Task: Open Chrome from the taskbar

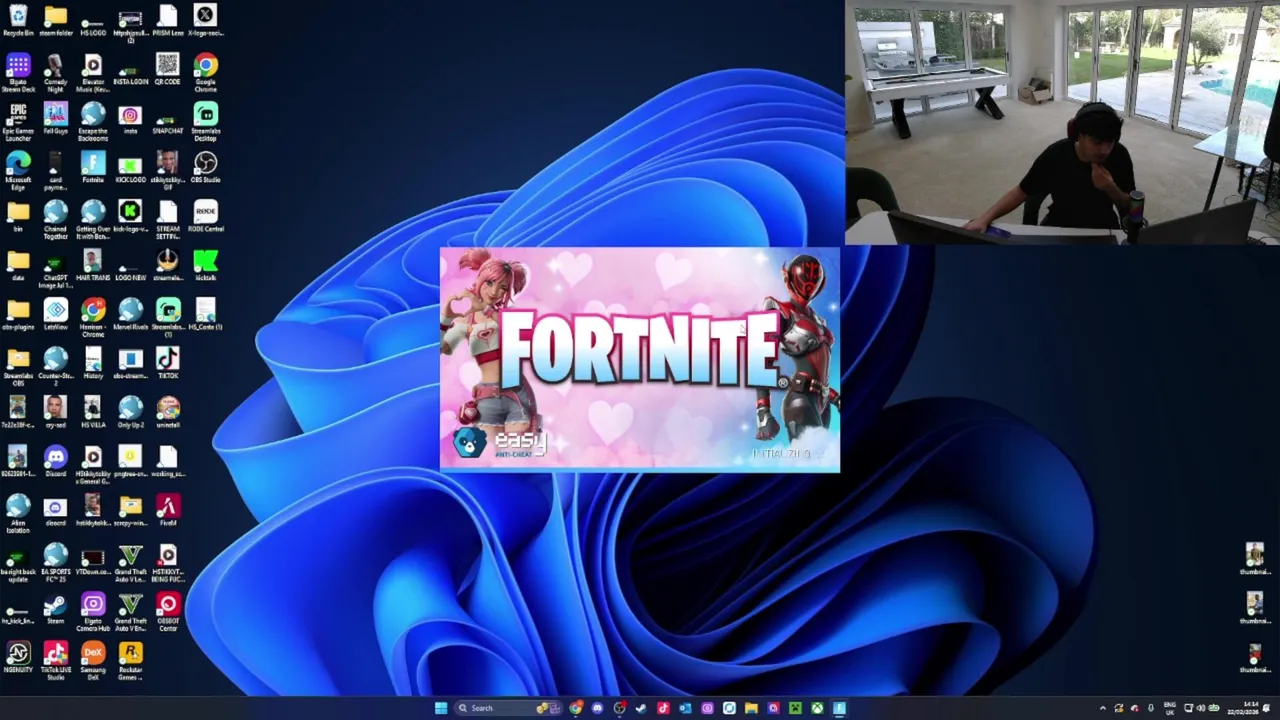Action: coord(576,708)
